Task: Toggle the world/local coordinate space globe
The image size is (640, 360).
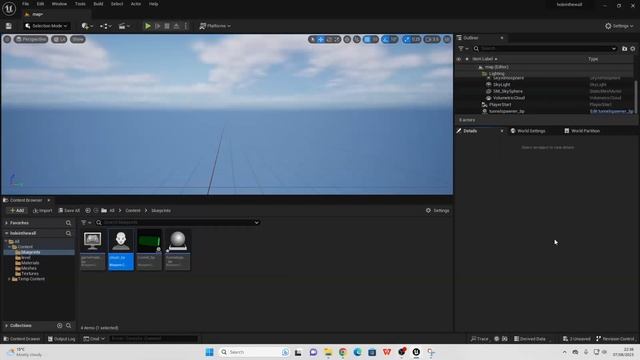Action: (347, 39)
